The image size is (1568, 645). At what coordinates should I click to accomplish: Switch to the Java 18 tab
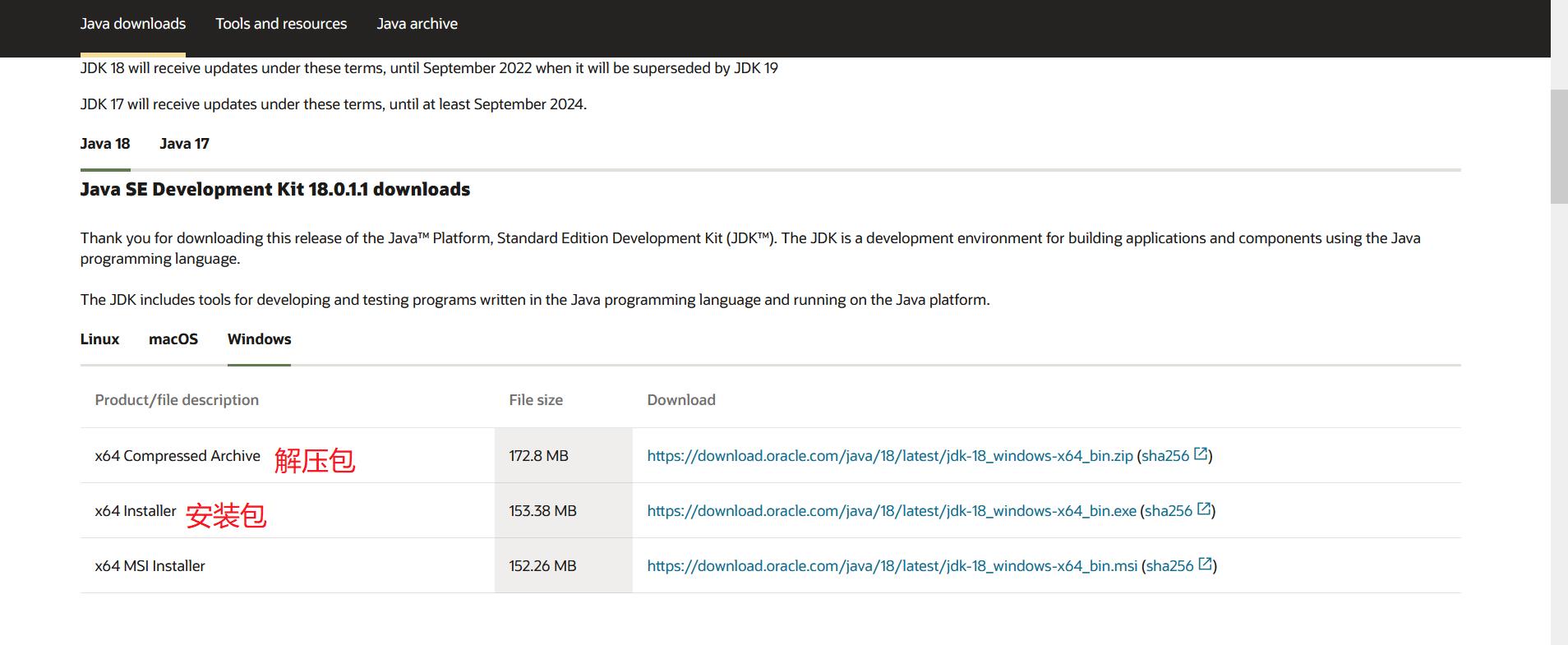point(105,144)
